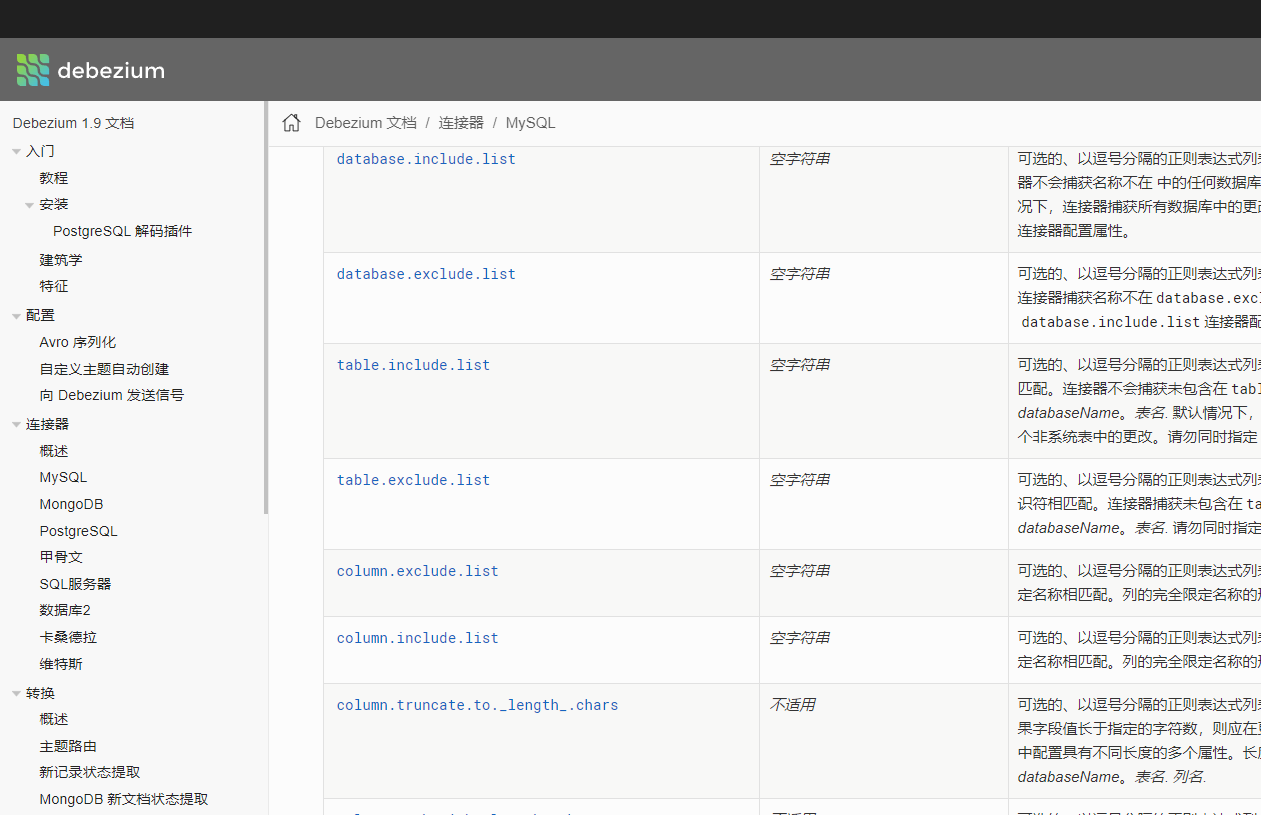Open 新记录状态提取 sidebar entry
The height and width of the screenshot is (815, 1261).
90,772
